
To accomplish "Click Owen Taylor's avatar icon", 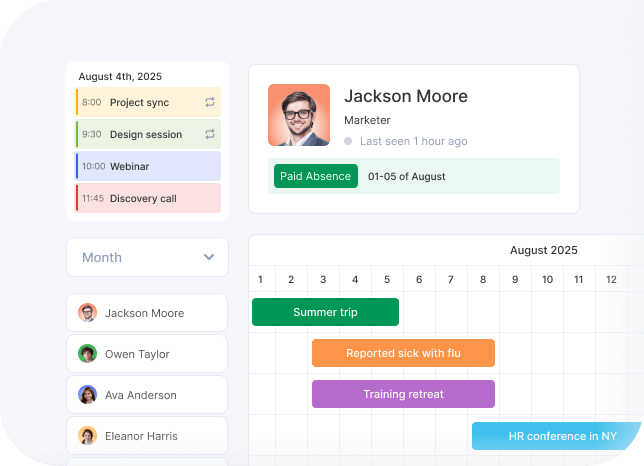I will tap(88, 354).
